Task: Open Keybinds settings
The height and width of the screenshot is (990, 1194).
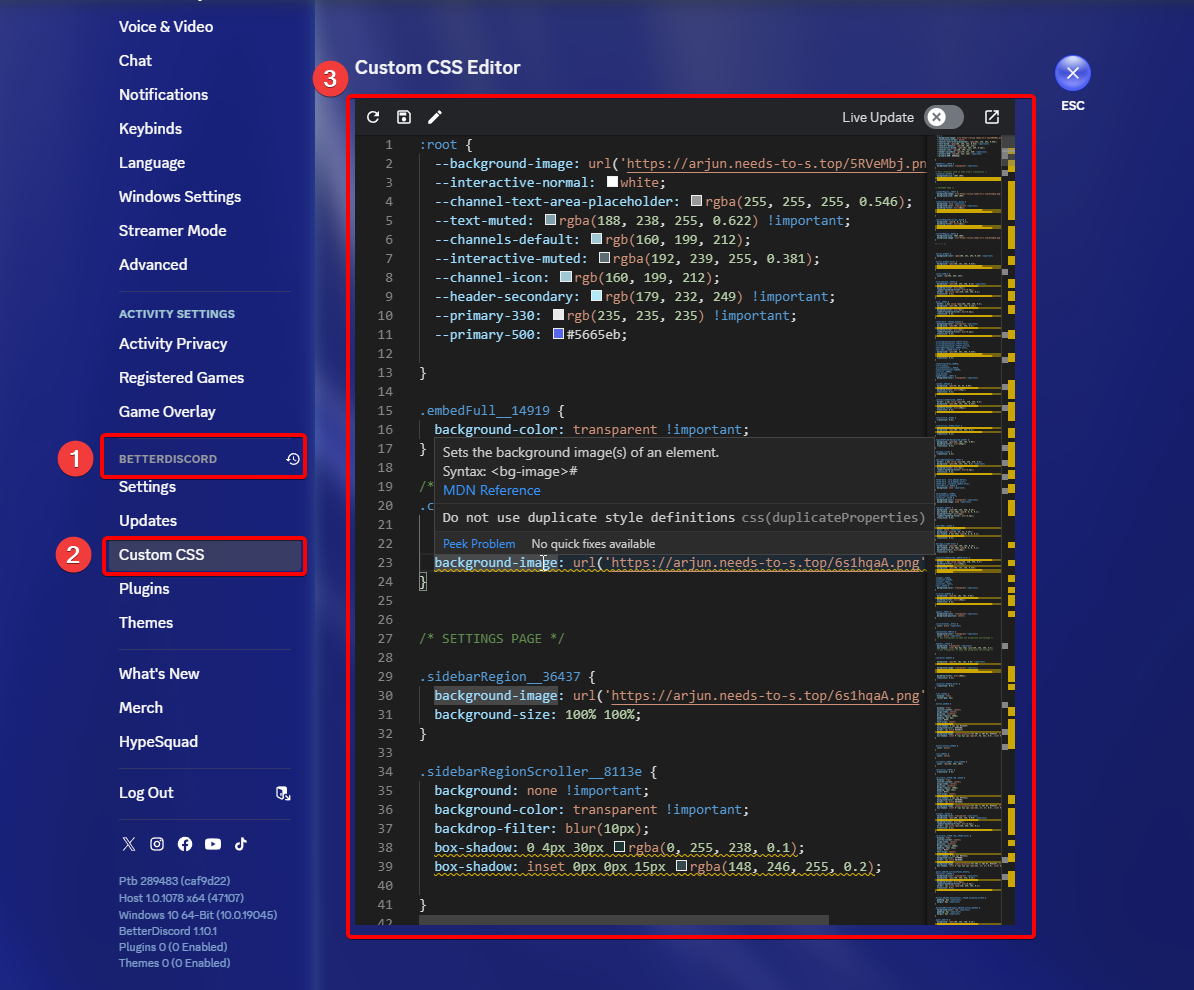Action: [x=150, y=129]
